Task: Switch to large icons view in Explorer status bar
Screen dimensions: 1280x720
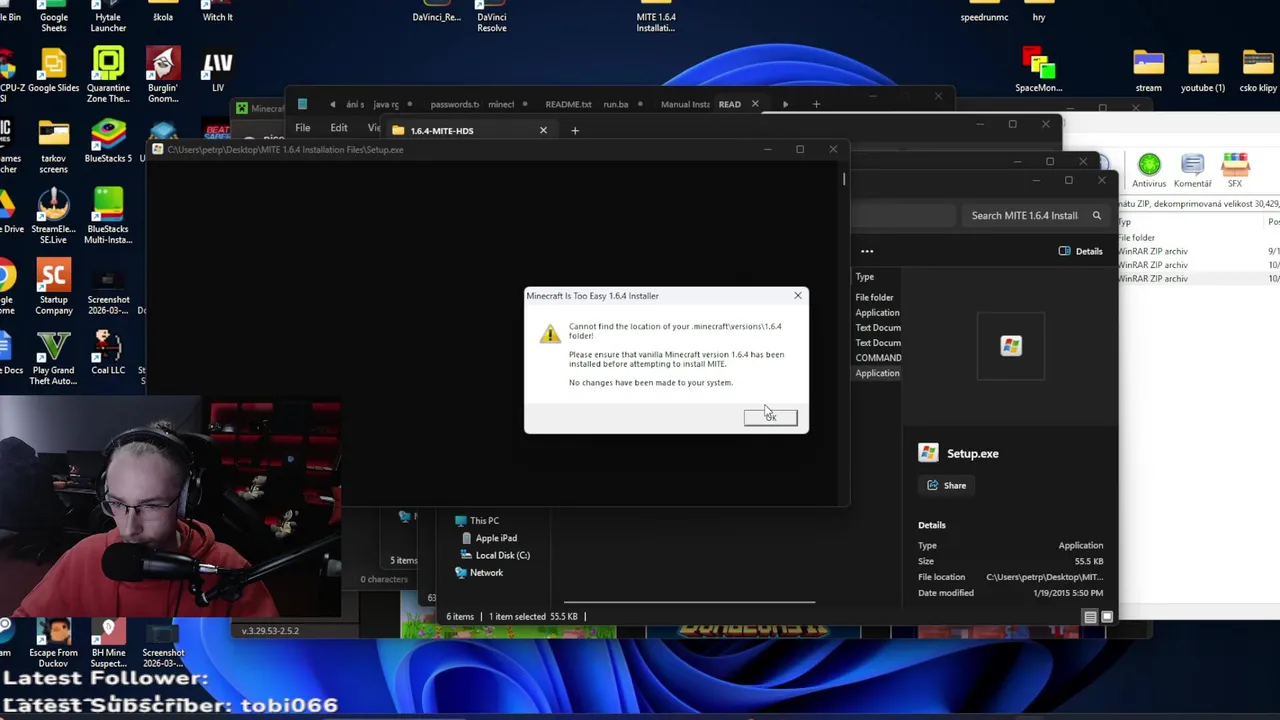Action: [1106, 617]
